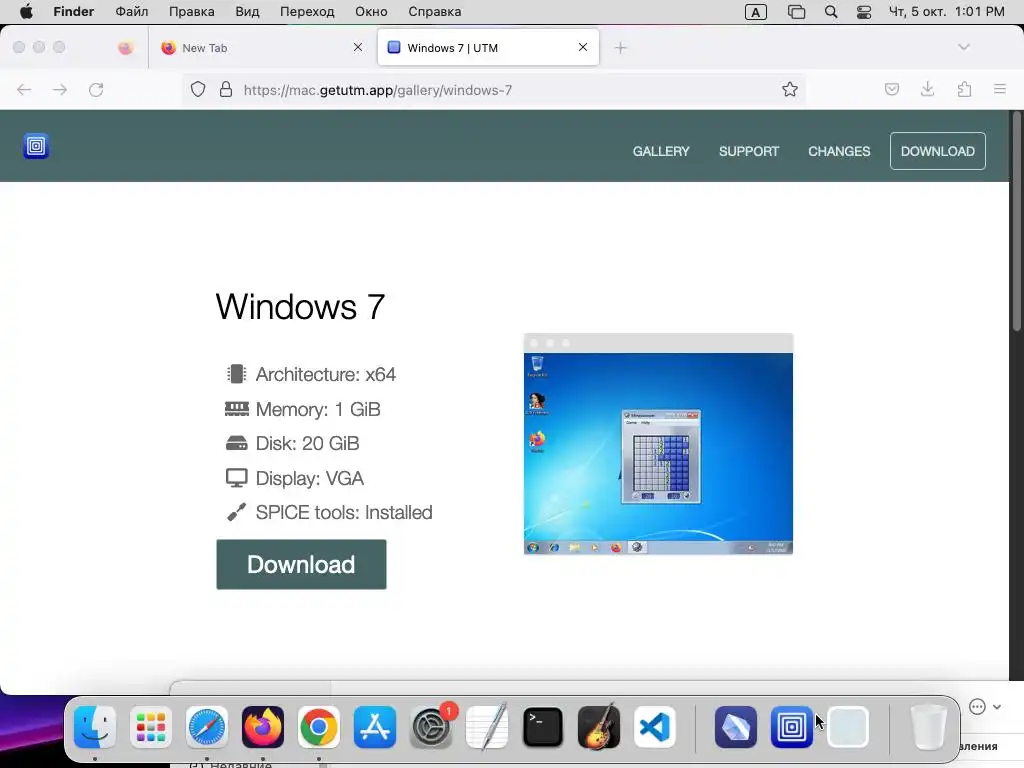Image resolution: width=1024 pixels, height=768 pixels.
Task: Open the Вид menu
Action: click(247, 12)
